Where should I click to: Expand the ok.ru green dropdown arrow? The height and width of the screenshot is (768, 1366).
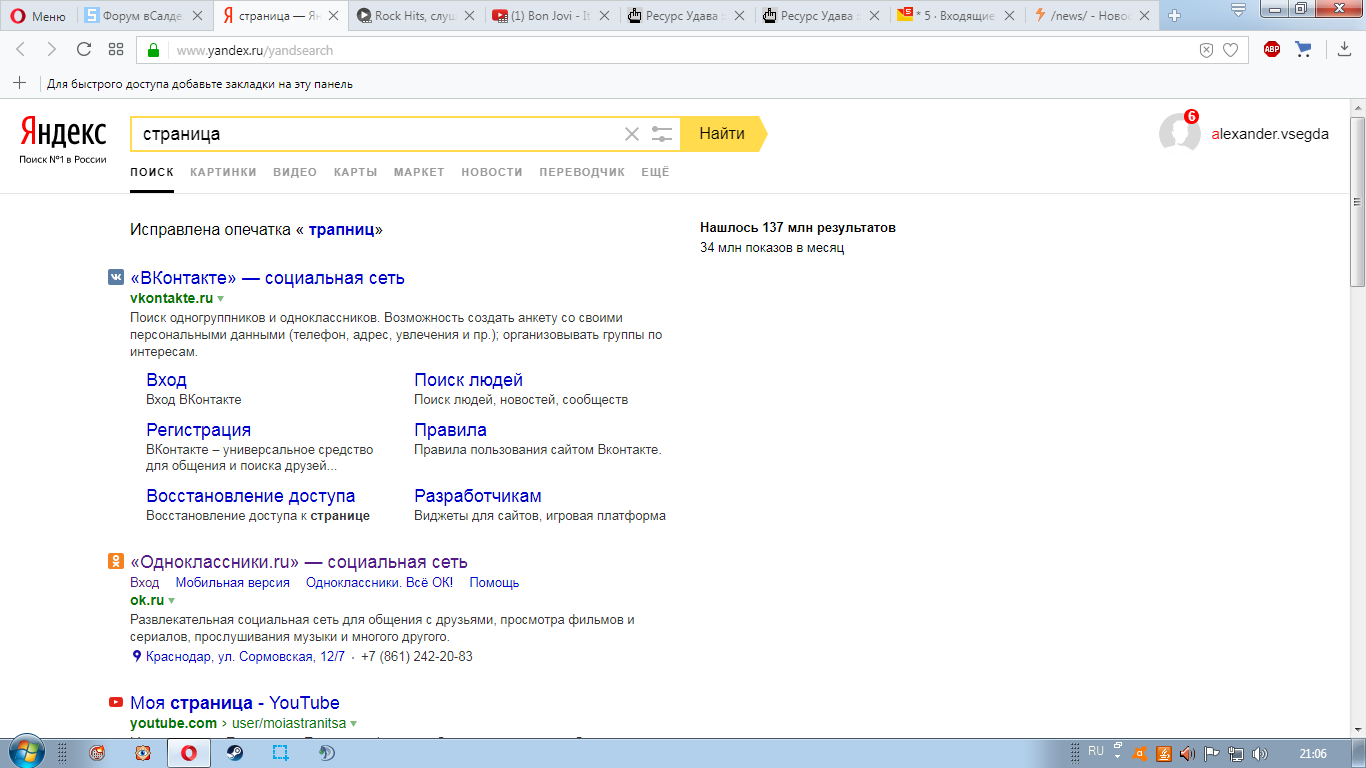(172, 601)
